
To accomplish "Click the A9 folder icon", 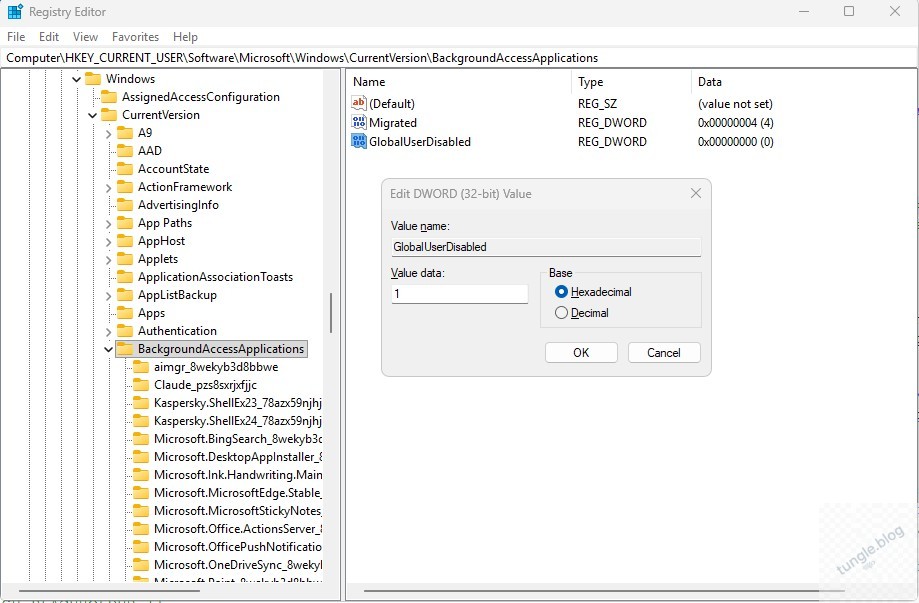I will click(x=125, y=133).
